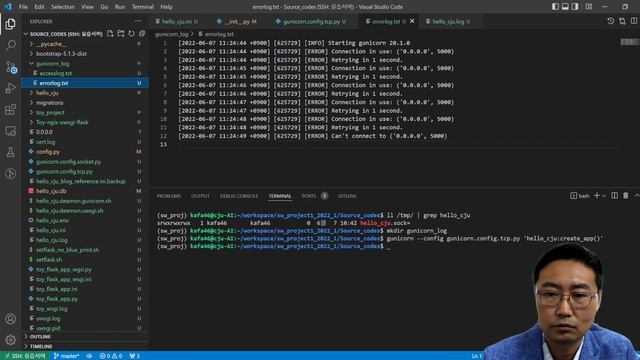The width and height of the screenshot is (640, 360).
Task: Toggle the secondary side bar layout
Action: tap(575, 7)
